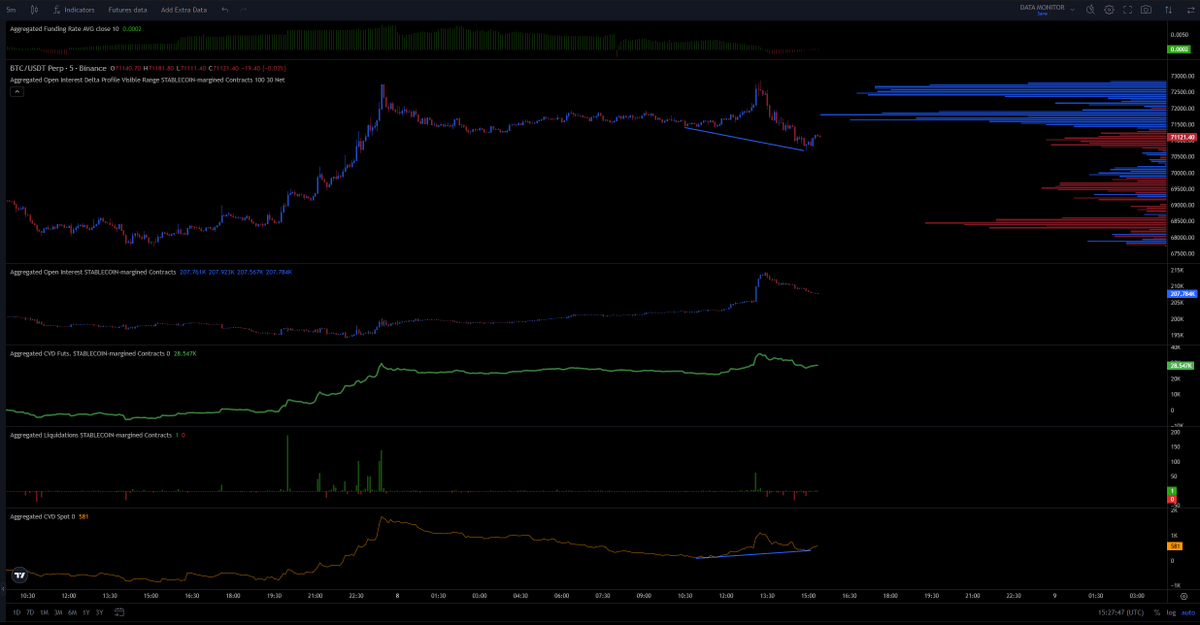Open the Add Extra Data menu

(x=184, y=9)
